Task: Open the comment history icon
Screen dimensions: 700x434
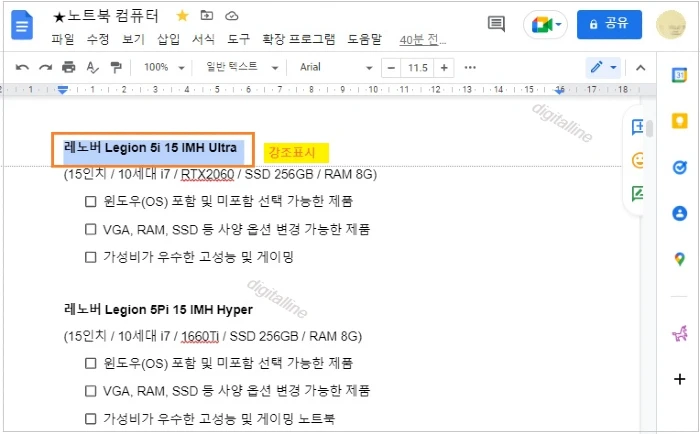Action: pos(496,24)
